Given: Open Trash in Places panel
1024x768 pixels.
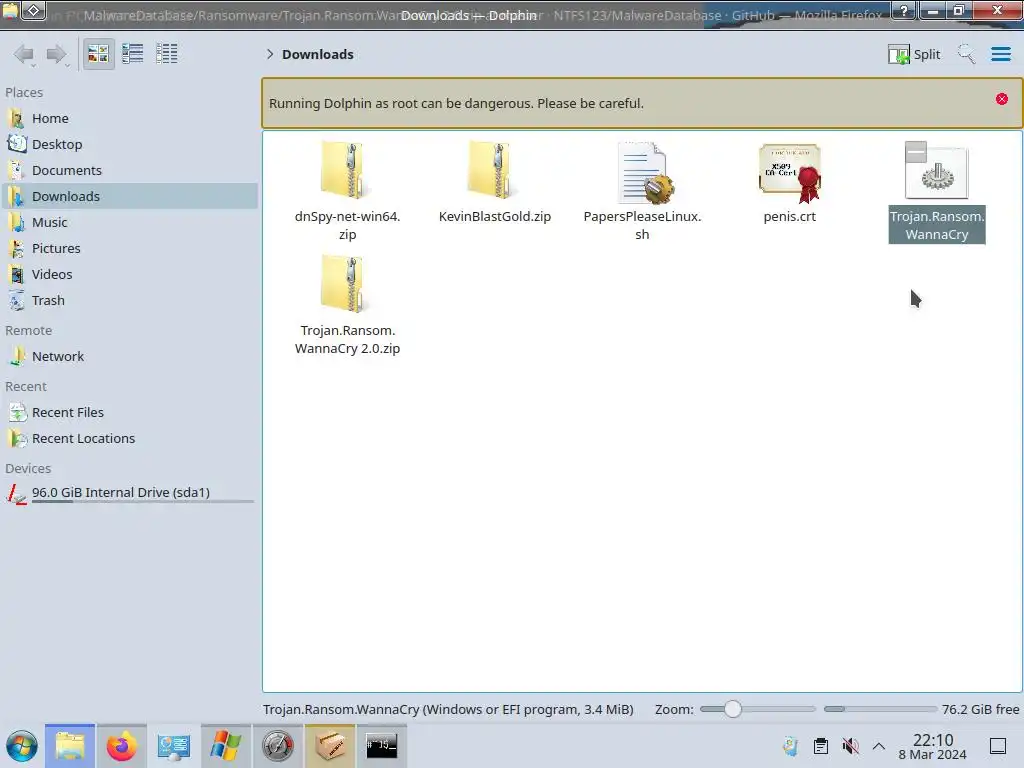Looking at the screenshot, I should [131, 300].
